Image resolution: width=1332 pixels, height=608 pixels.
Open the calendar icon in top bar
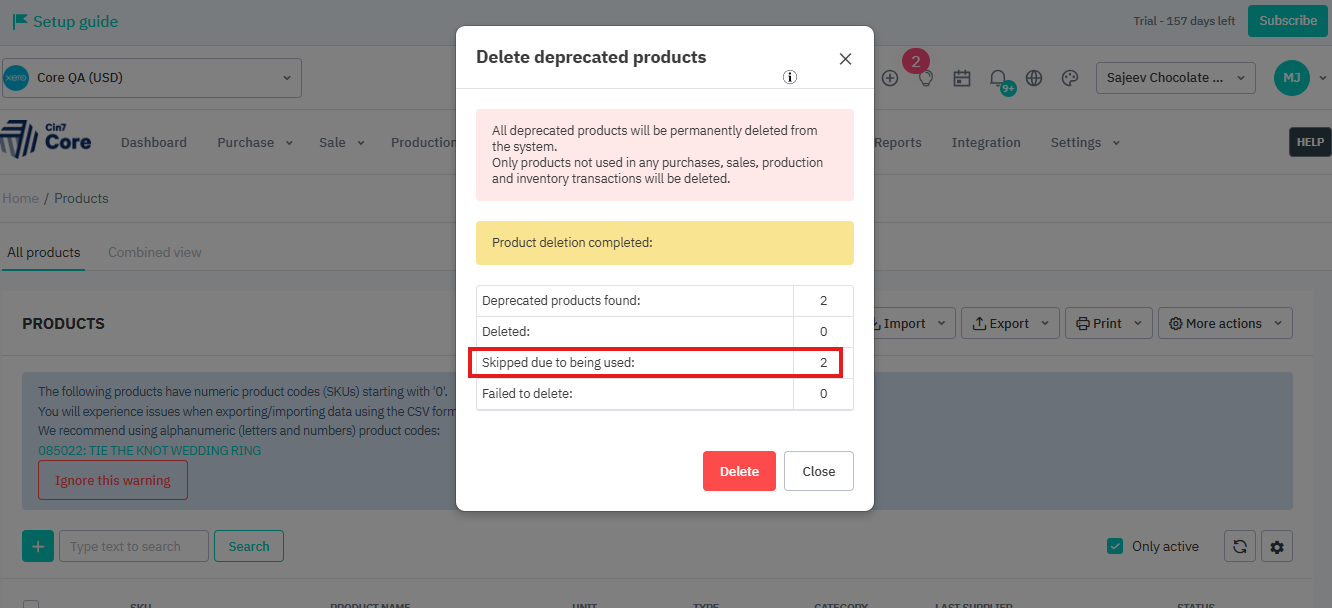(x=962, y=78)
